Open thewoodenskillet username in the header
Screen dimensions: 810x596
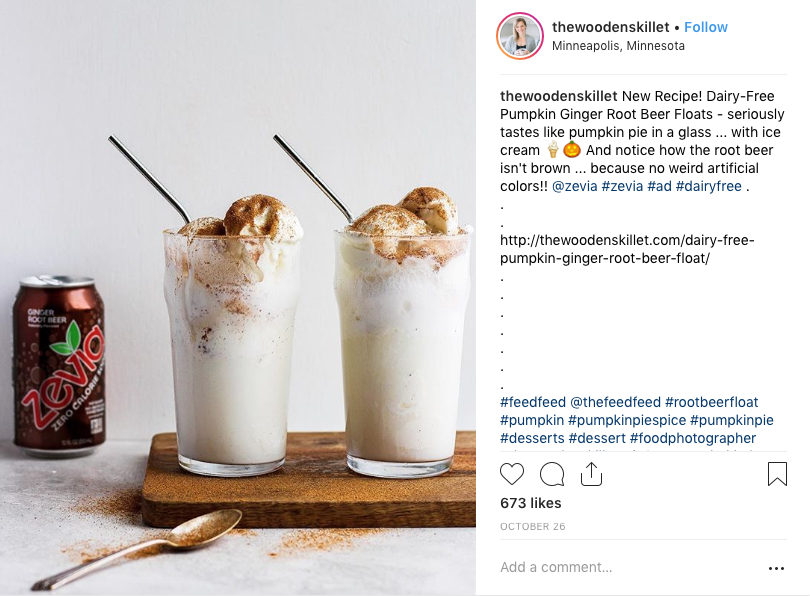[x=611, y=27]
